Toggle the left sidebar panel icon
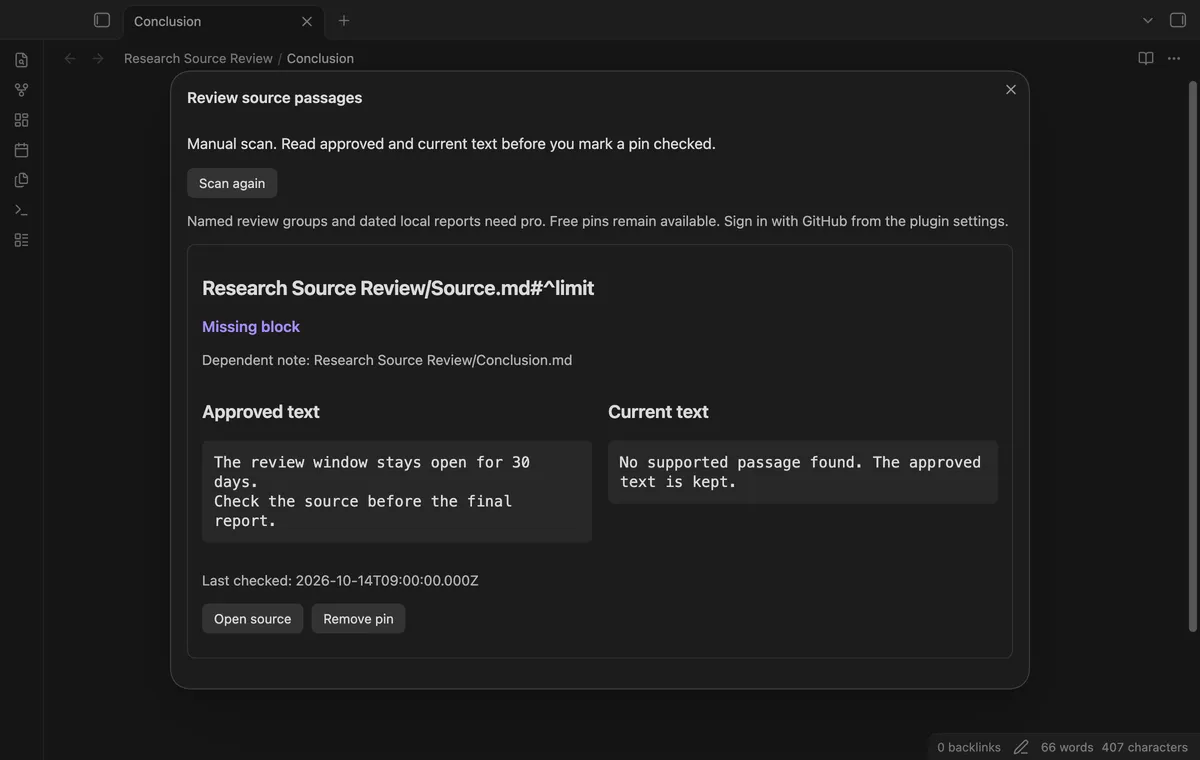This screenshot has width=1200, height=760. (x=101, y=20)
